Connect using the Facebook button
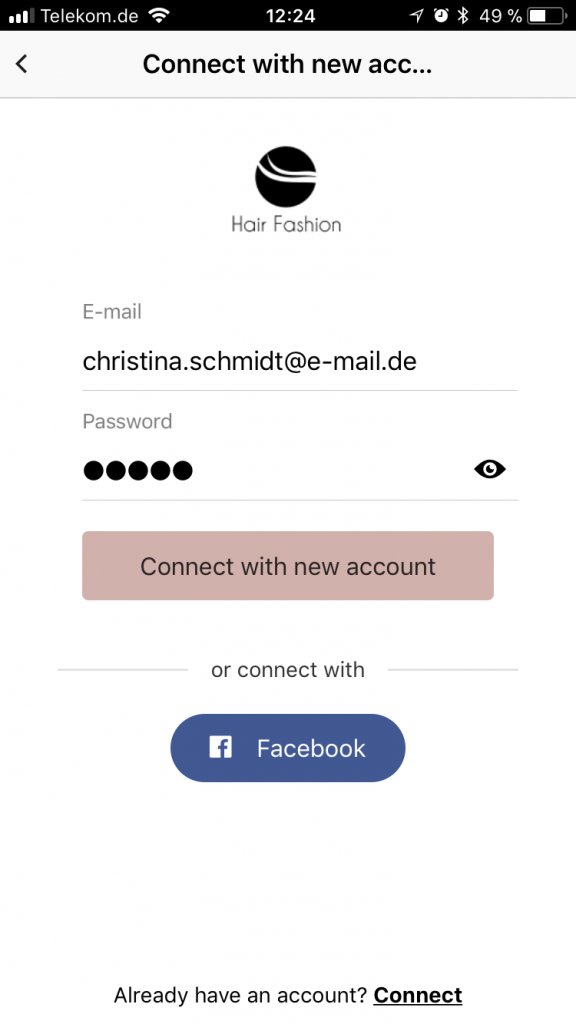 pos(288,748)
